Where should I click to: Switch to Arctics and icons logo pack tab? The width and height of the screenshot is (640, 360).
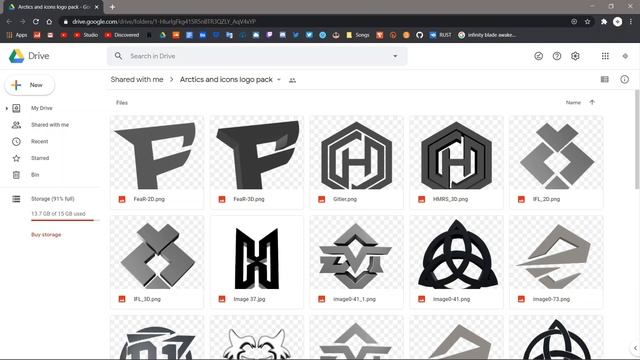coord(54,7)
